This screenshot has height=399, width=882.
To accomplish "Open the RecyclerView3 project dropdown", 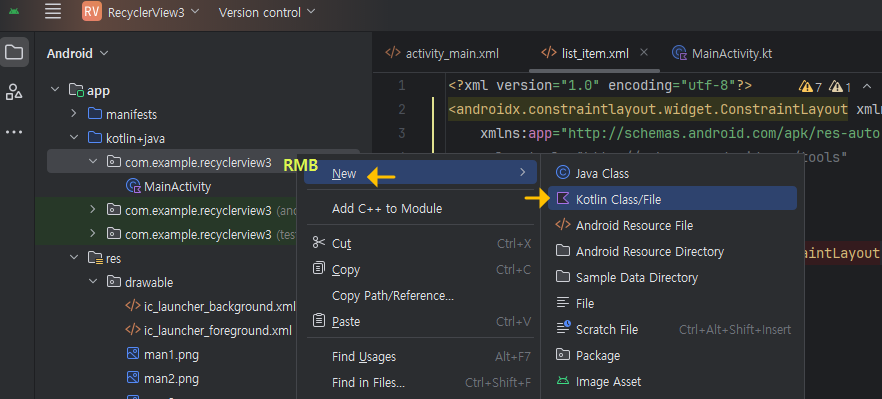I will 154,12.
